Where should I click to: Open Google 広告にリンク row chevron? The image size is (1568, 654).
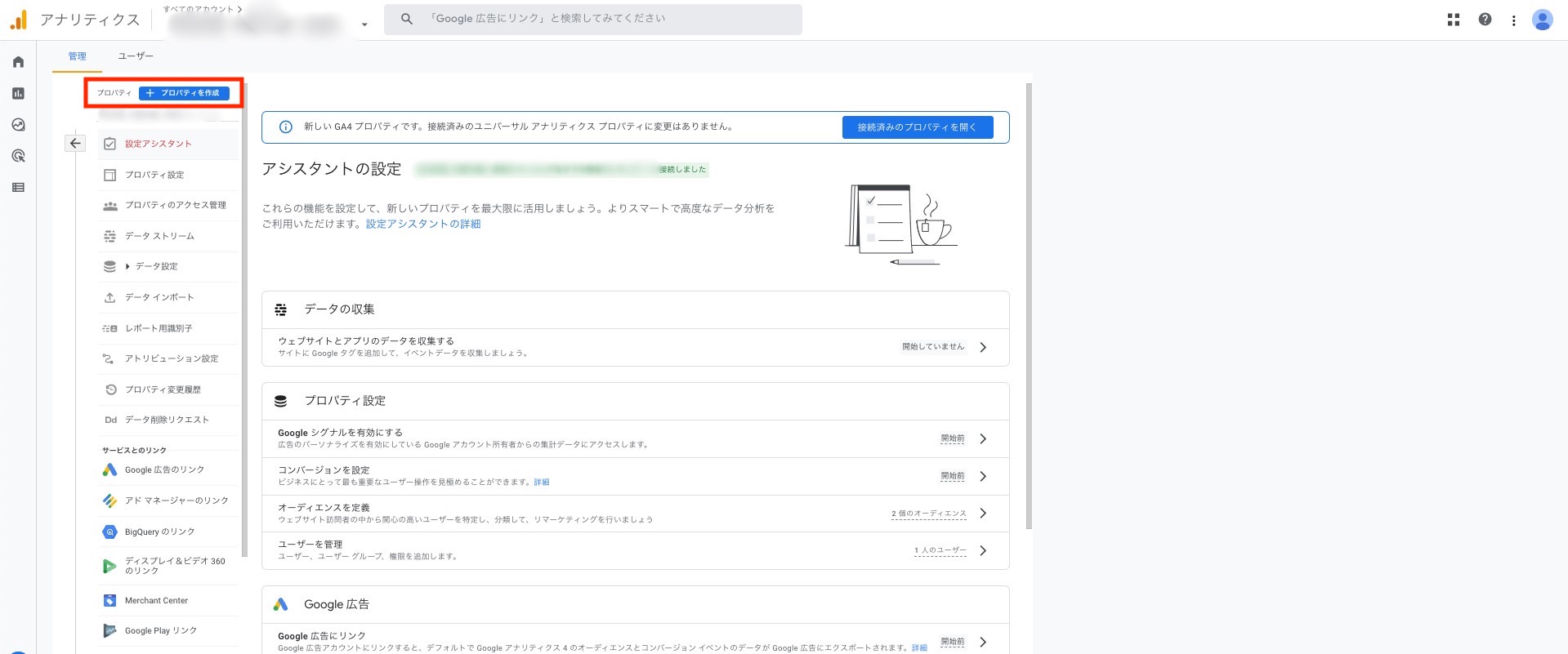(x=983, y=642)
